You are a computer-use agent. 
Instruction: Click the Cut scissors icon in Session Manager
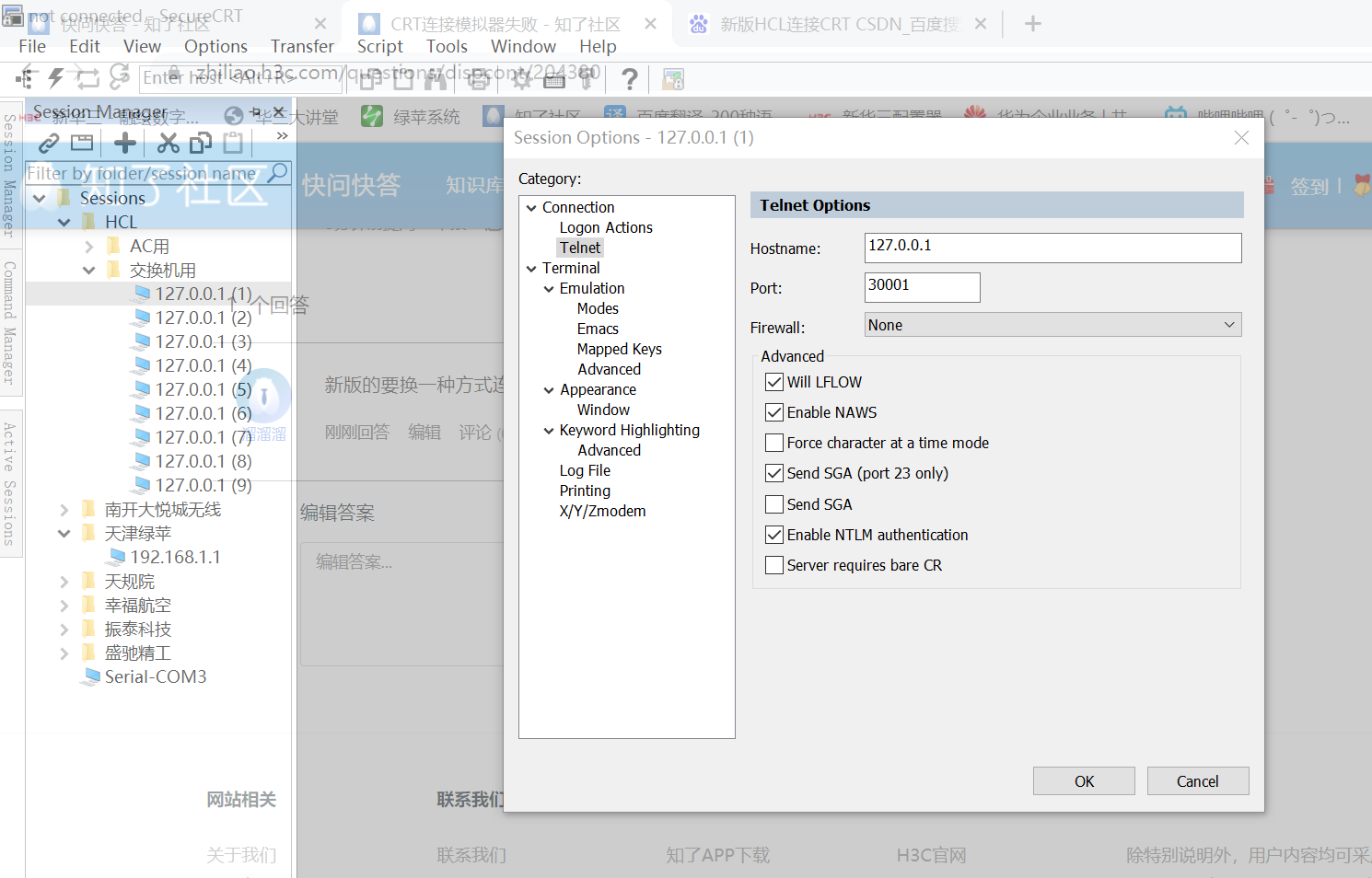[x=168, y=143]
